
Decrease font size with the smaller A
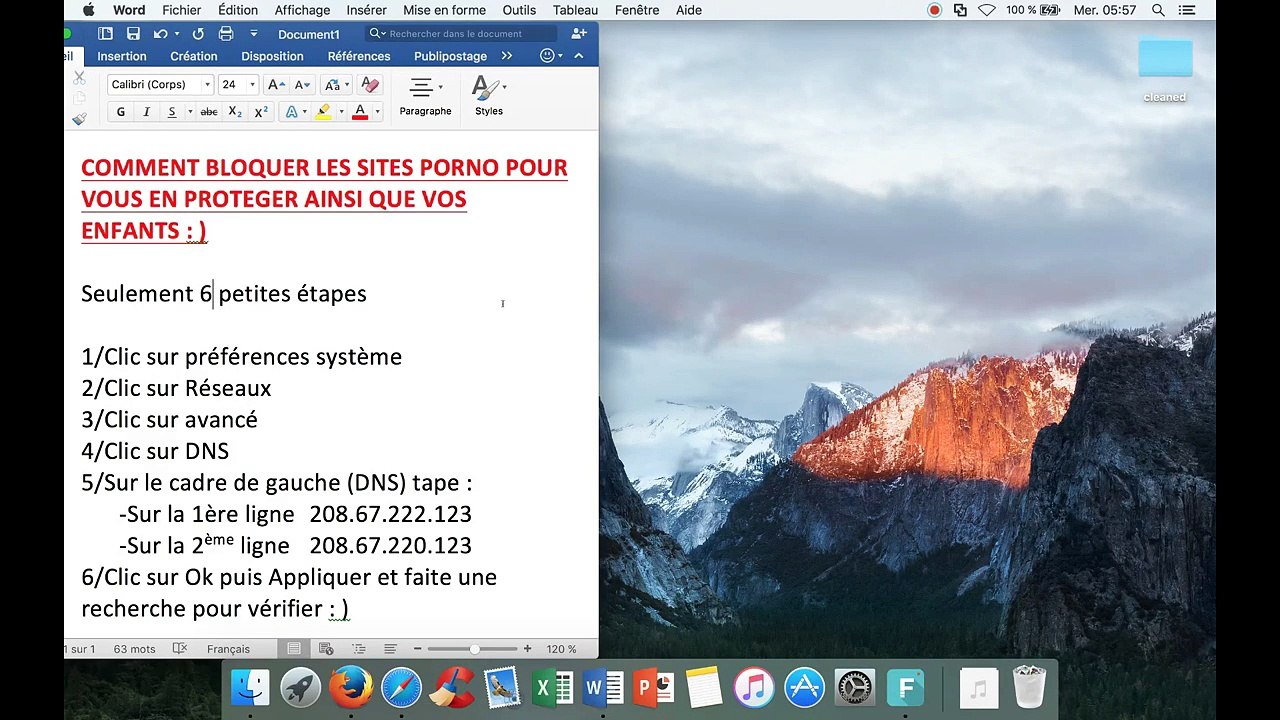(302, 85)
